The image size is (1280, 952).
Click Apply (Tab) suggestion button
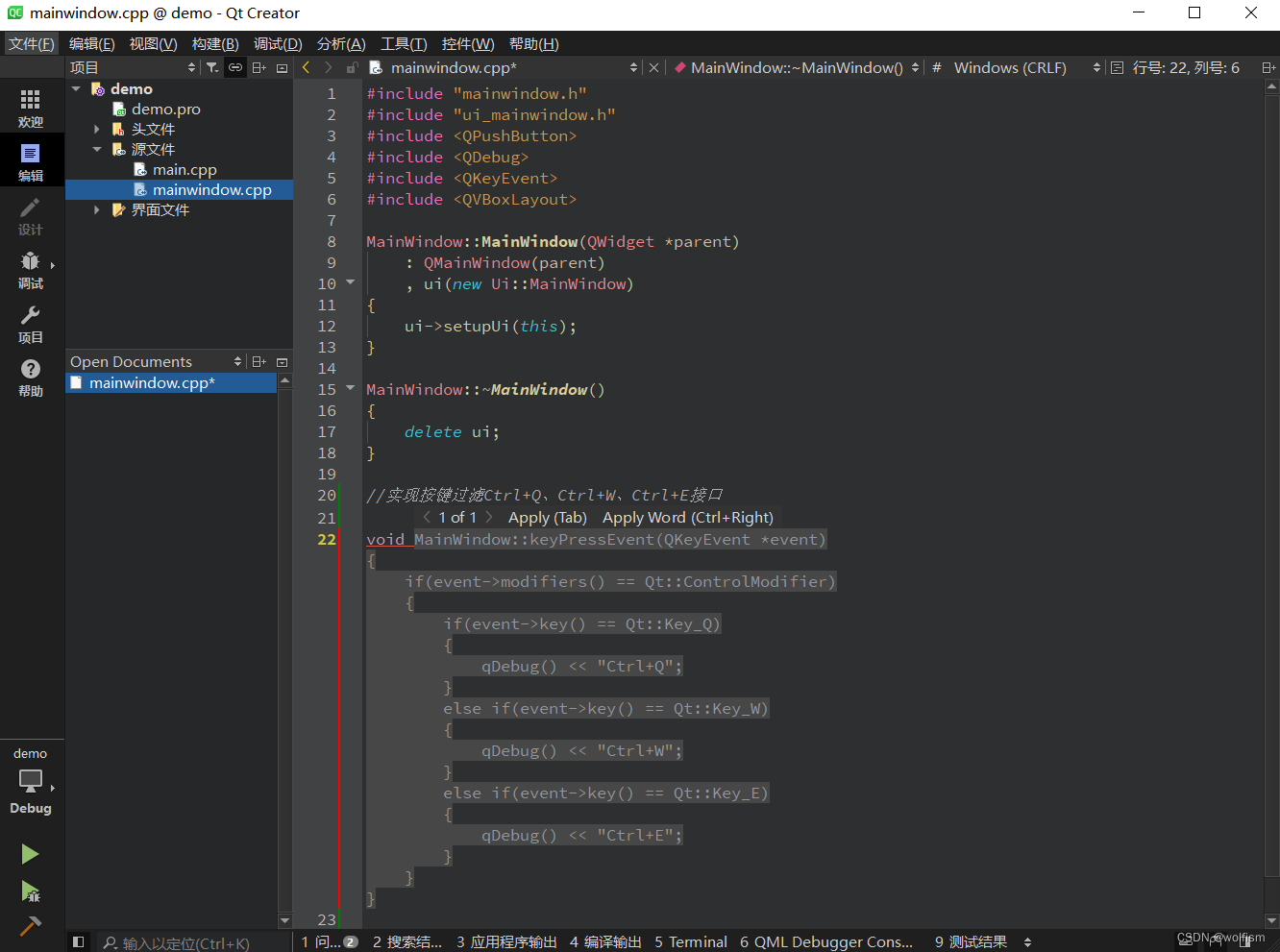[x=548, y=517]
